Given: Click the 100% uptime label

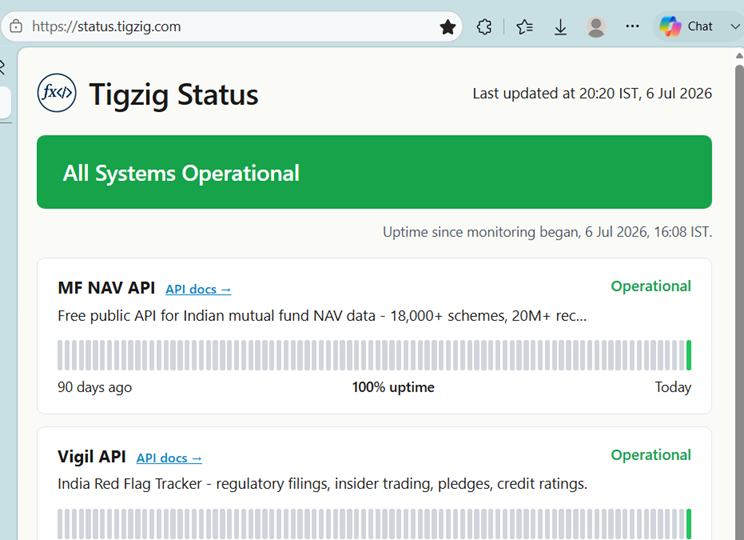Looking at the screenshot, I should pos(393,387).
